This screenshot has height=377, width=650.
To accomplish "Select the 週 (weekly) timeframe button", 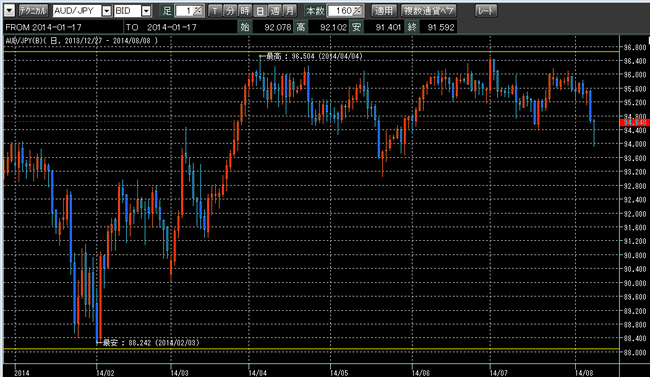I will coord(274,11).
